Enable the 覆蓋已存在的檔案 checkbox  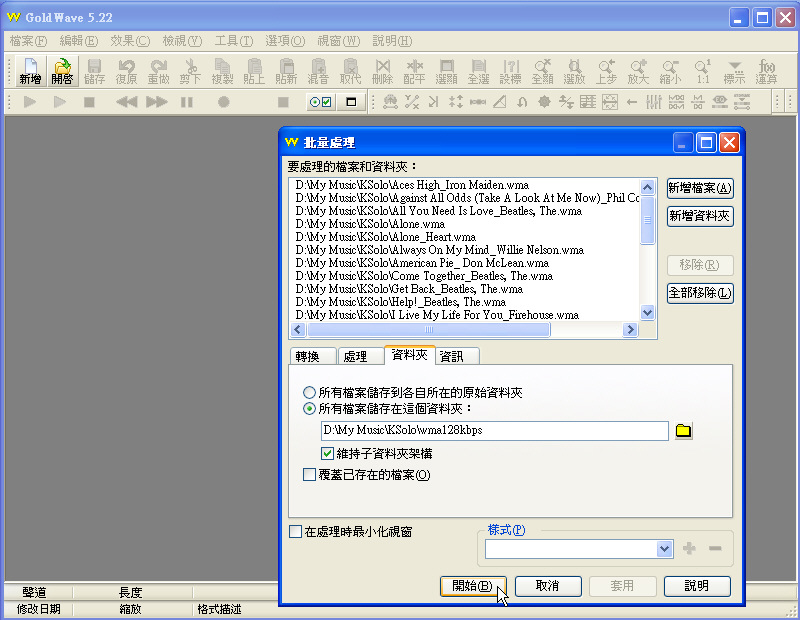pos(310,475)
